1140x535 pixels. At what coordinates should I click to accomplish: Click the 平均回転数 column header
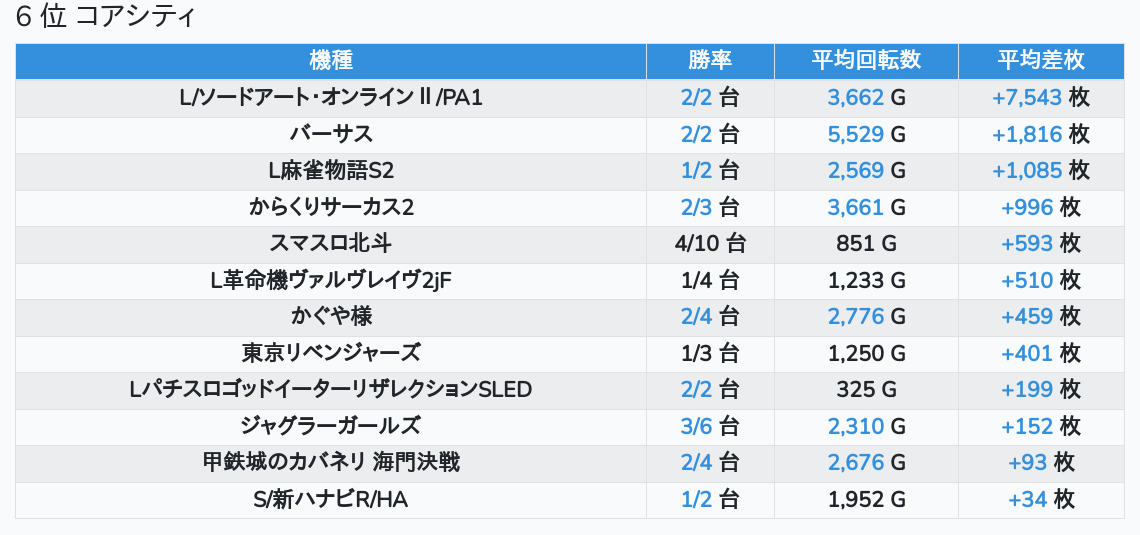(x=866, y=60)
